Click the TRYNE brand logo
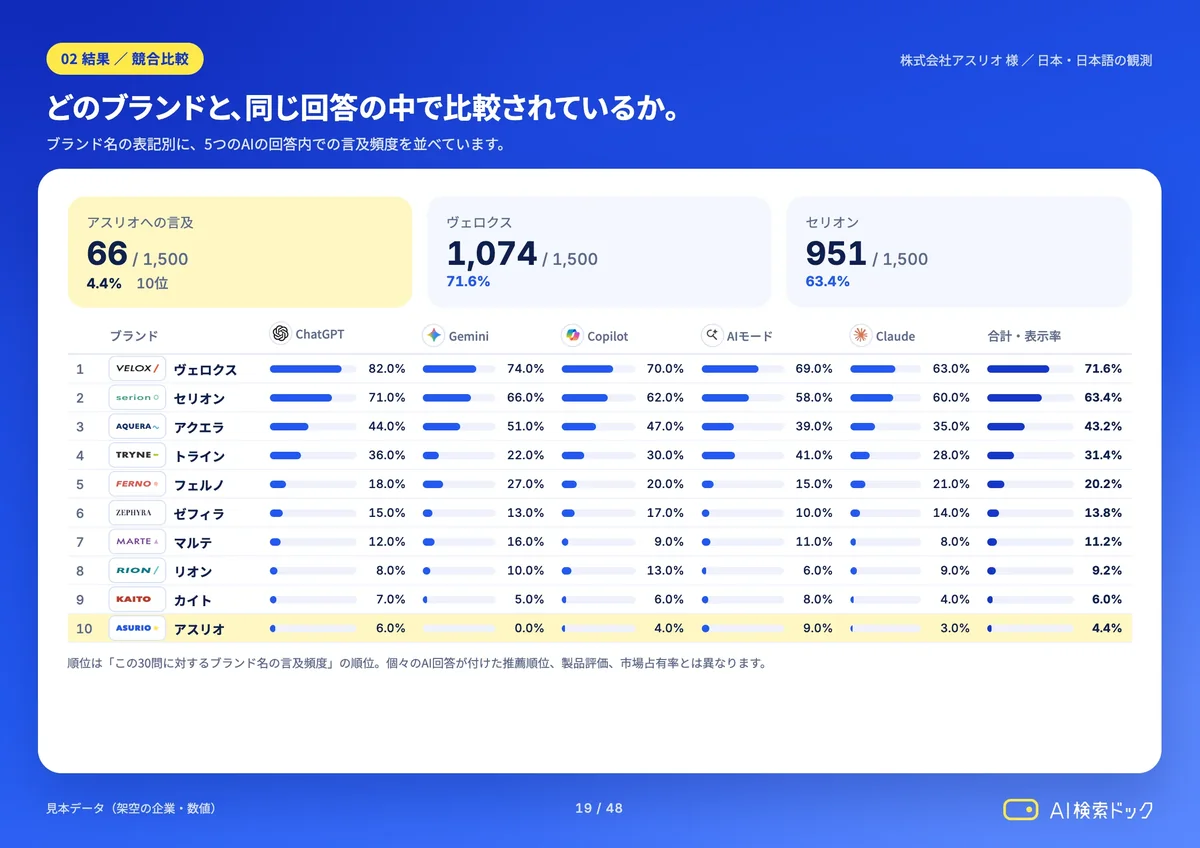The height and width of the screenshot is (848, 1200). click(x=137, y=455)
